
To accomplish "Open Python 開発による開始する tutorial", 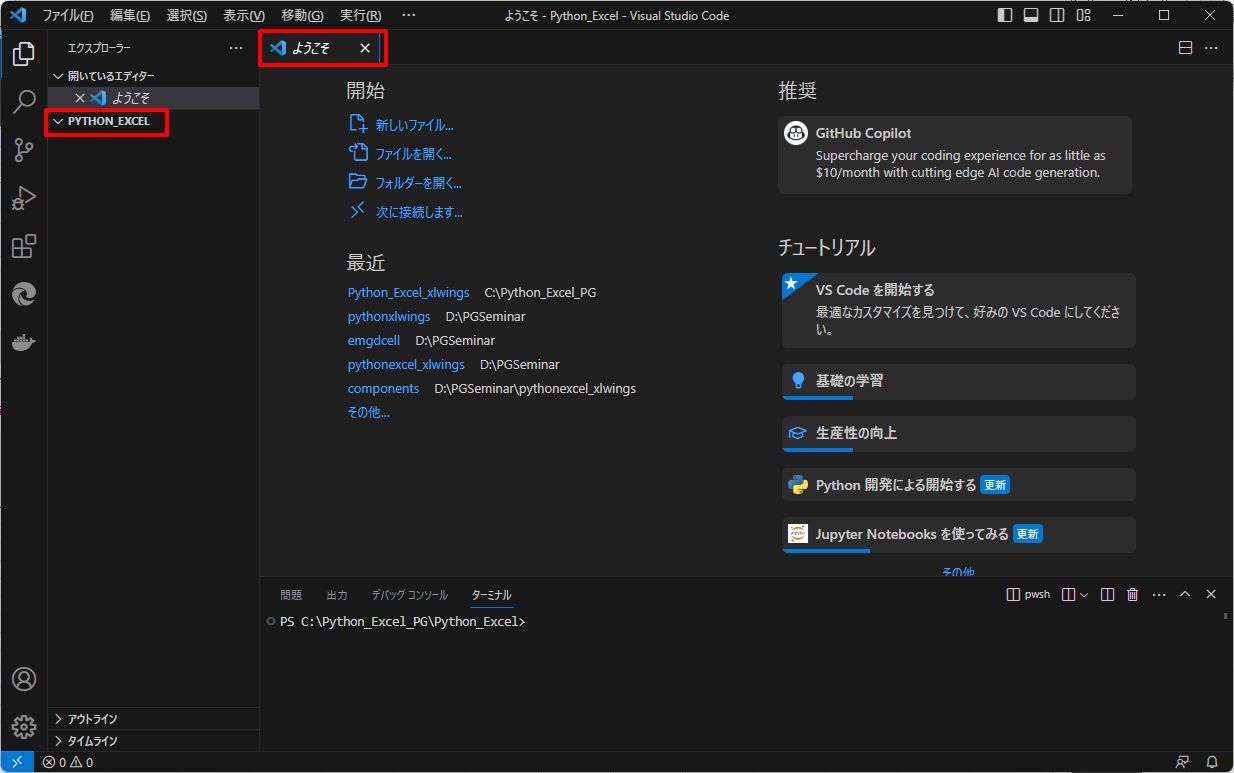I will coord(959,485).
